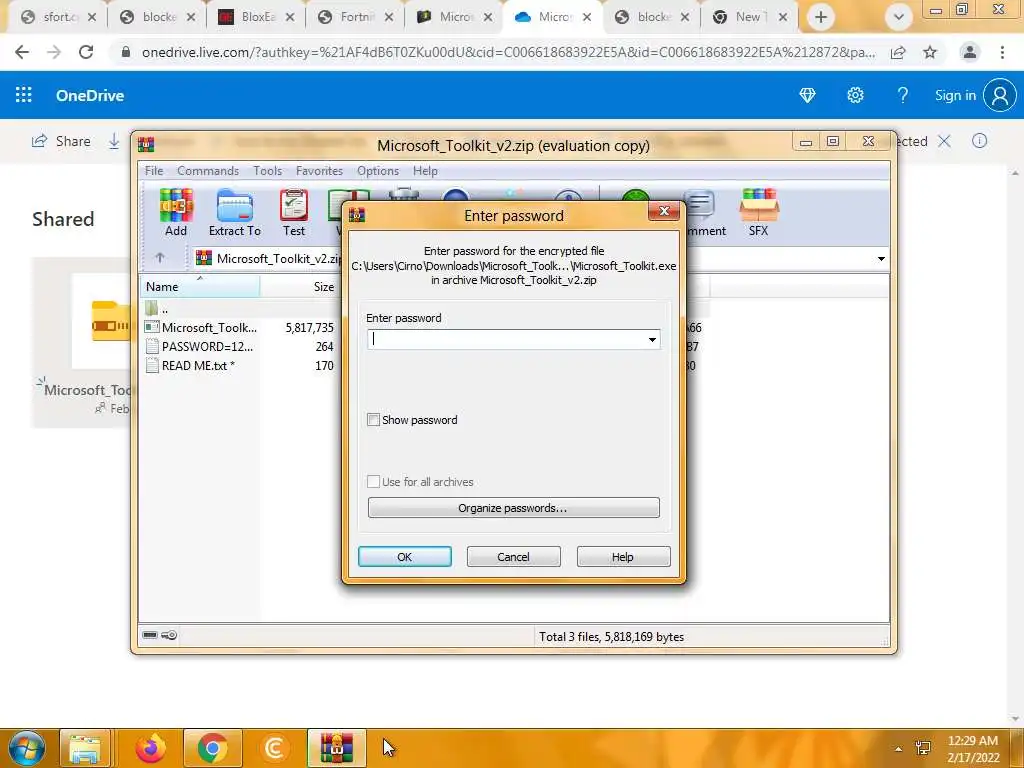
Task: Click Cancel in password dialog
Action: [x=513, y=556]
